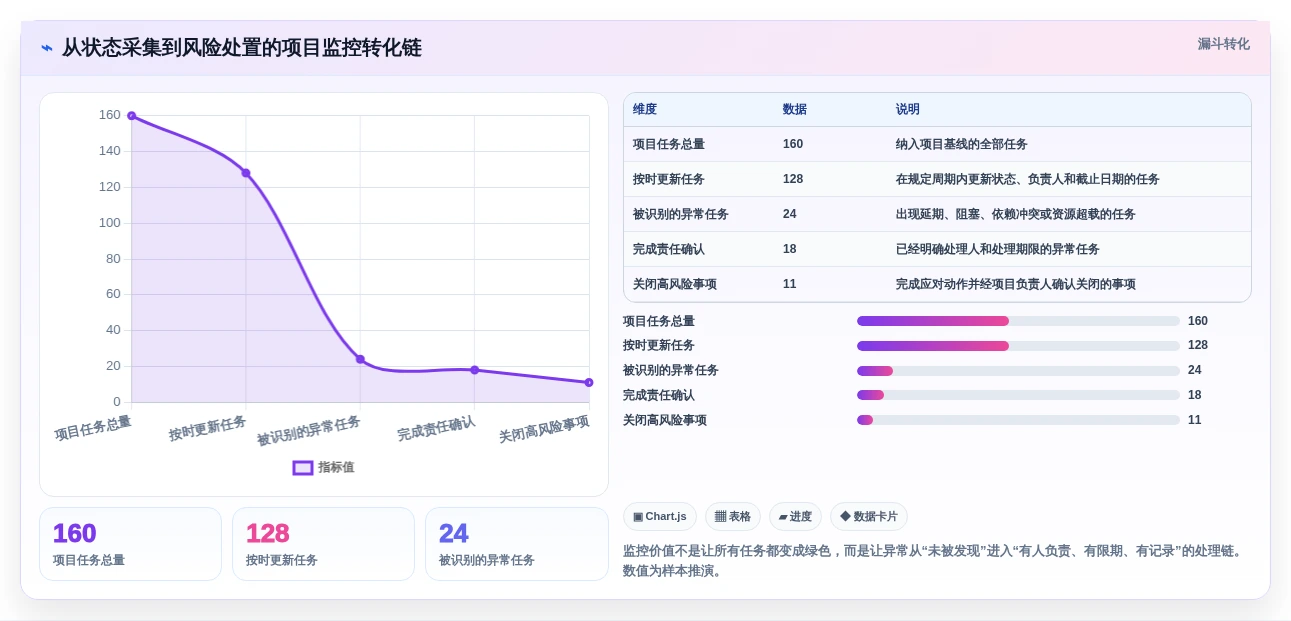Click description starting 出现延期、阻塞
Screen dimensions: 1291x621
tap(1016, 214)
